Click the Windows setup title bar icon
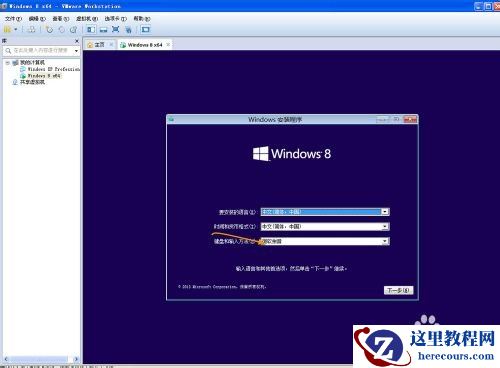The image size is (500, 368). [171, 119]
